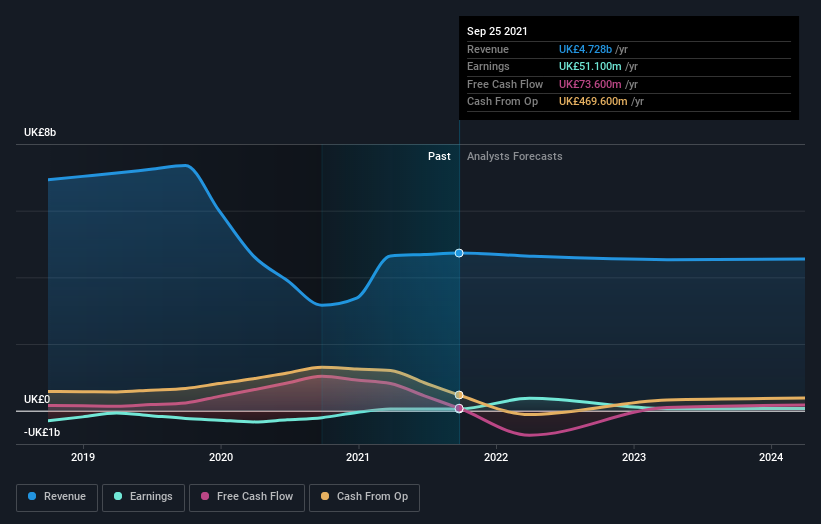Screen dimensions: 821x524
Task: Click the 2021 x-axis label
Action: click(358, 458)
